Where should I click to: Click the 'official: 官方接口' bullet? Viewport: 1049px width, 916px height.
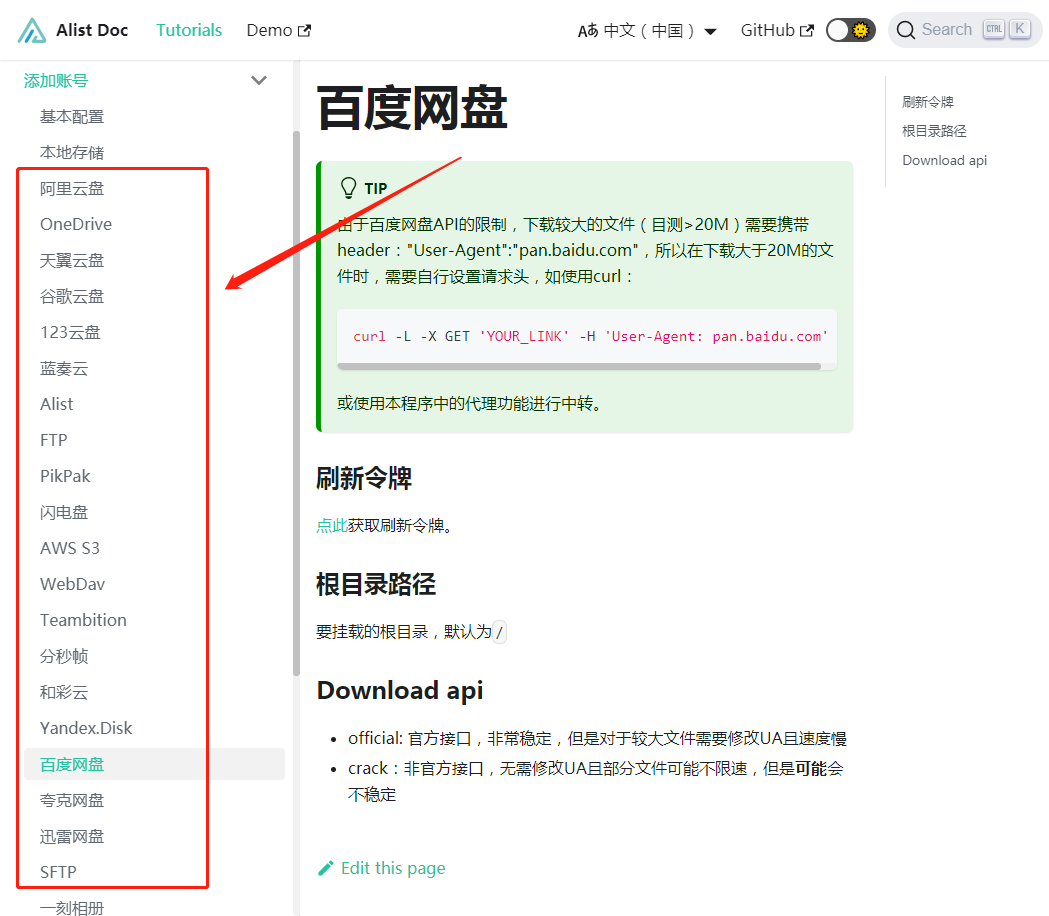point(597,739)
